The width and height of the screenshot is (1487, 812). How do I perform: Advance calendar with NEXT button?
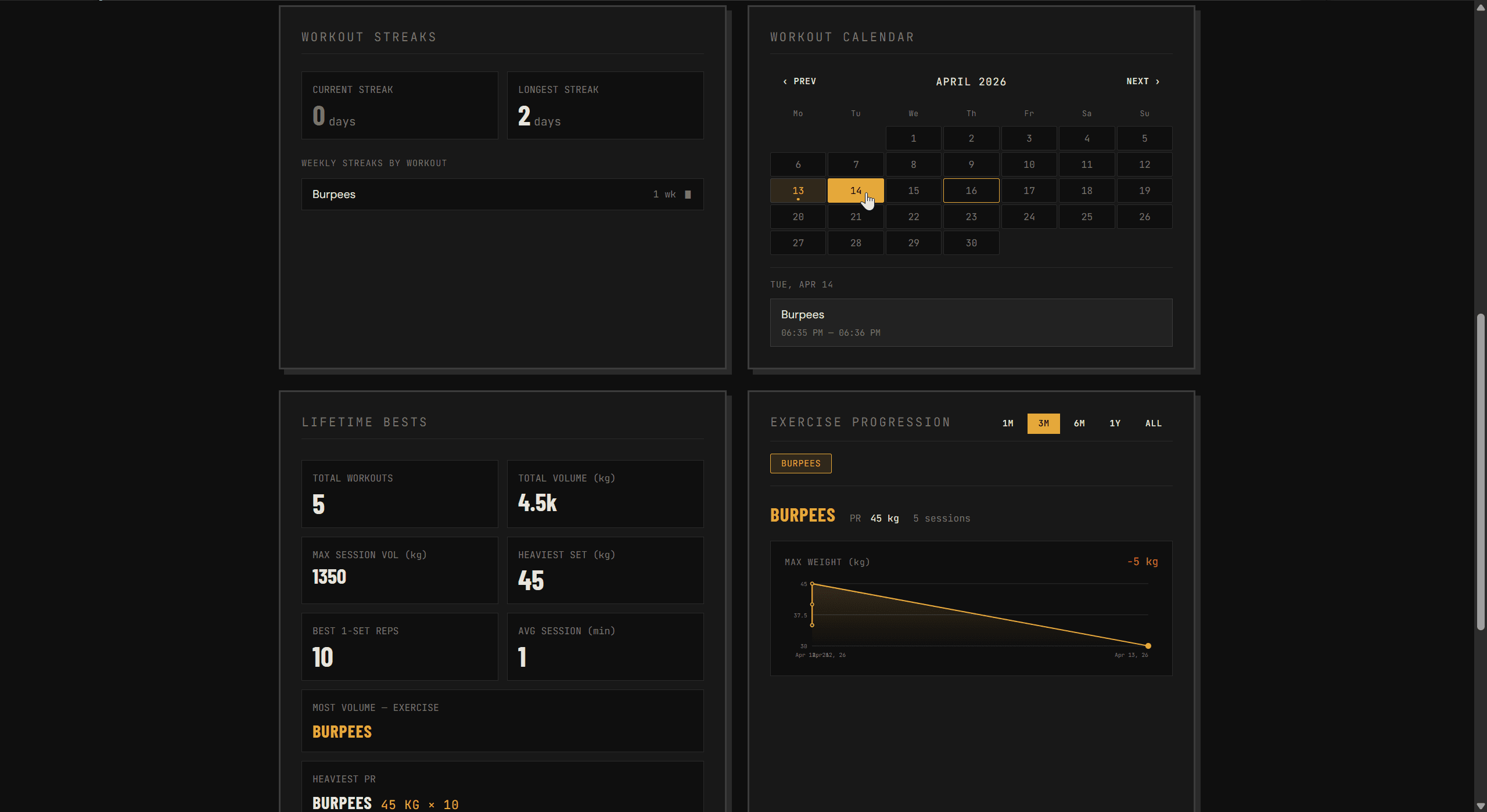click(1143, 81)
